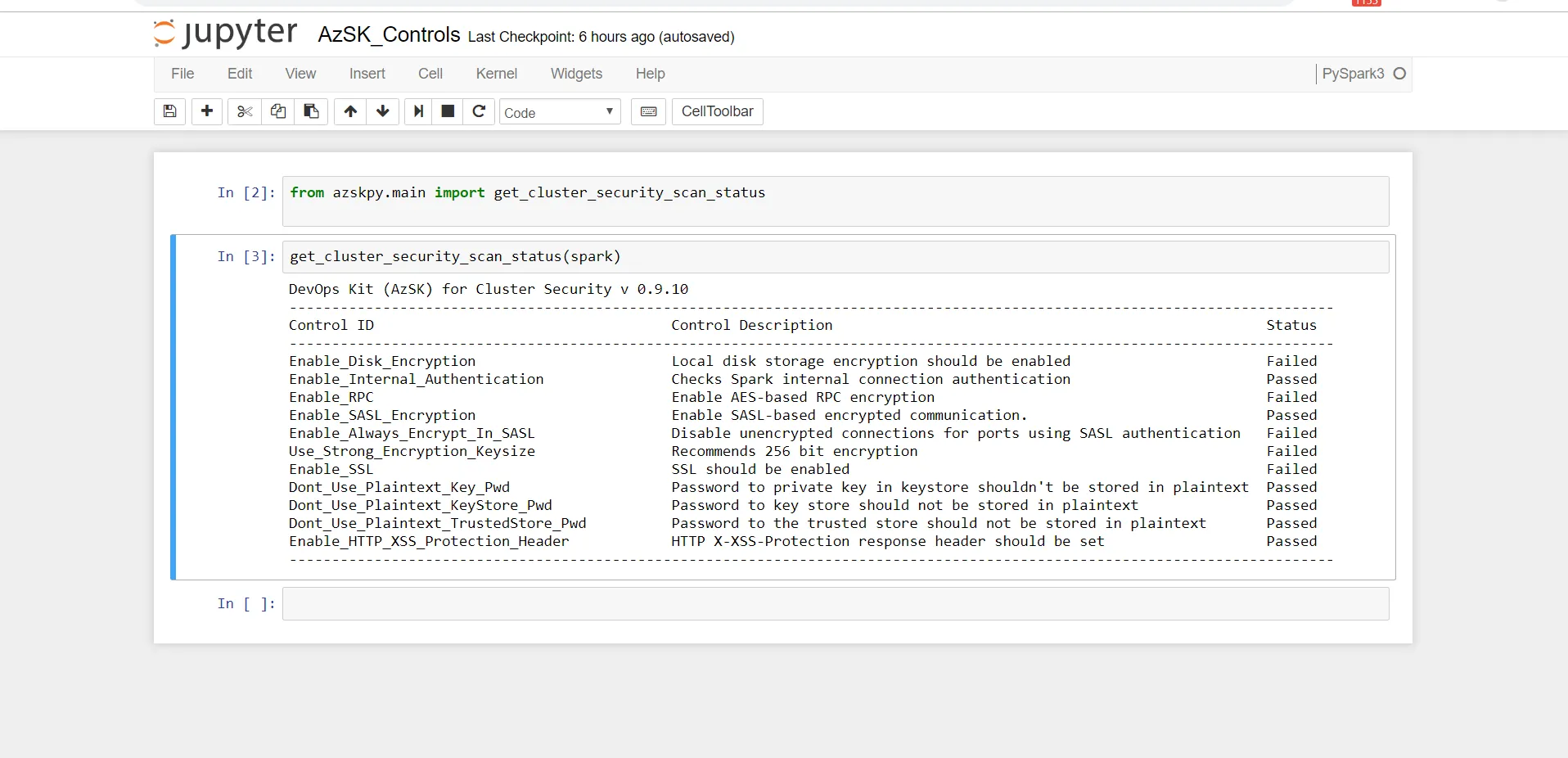The width and height of the screenshot is (1568, 758).
Task: Click the CellToolbar button
Action: click(718, 111)
